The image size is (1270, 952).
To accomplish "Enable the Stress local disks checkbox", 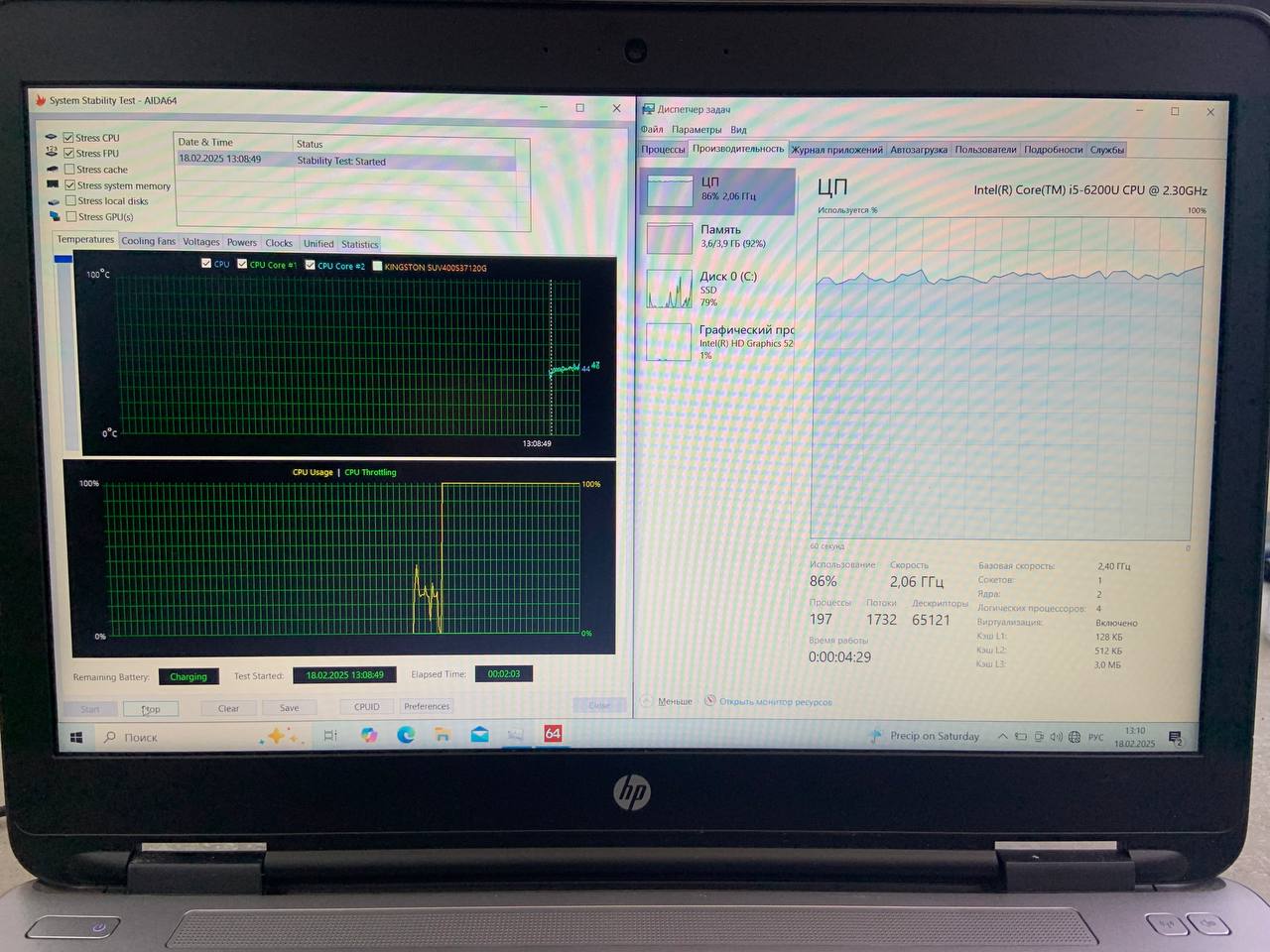I will [70, 200].
